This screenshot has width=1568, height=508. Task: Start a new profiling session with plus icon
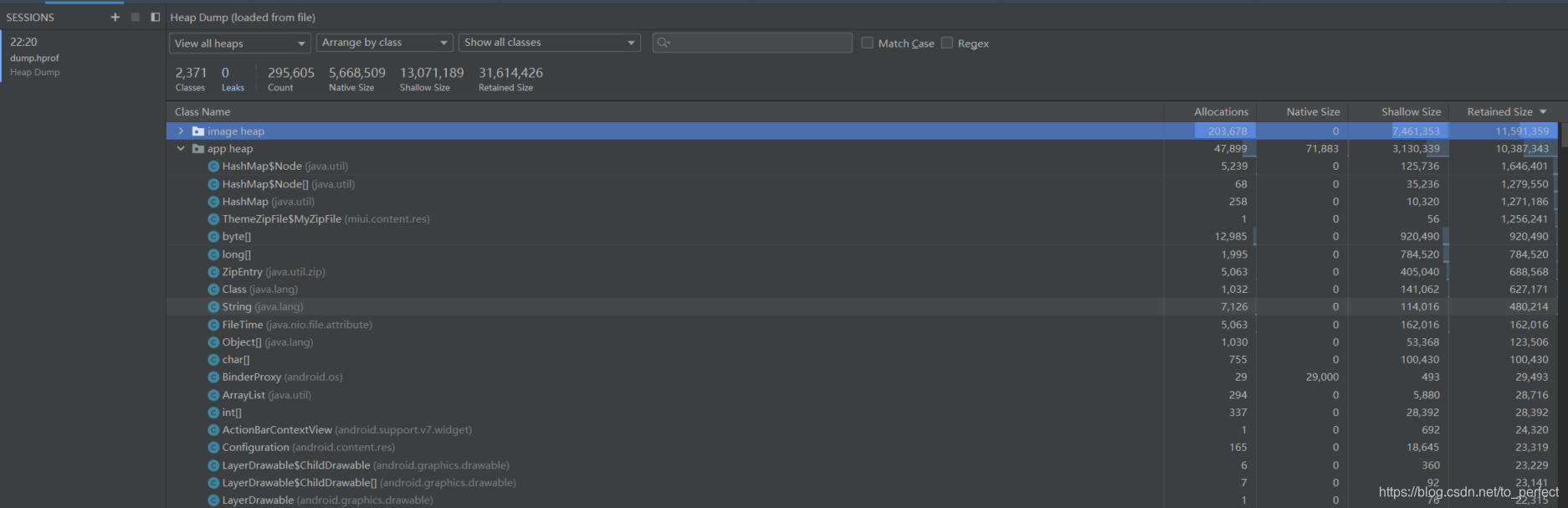(x=115, y=17)
